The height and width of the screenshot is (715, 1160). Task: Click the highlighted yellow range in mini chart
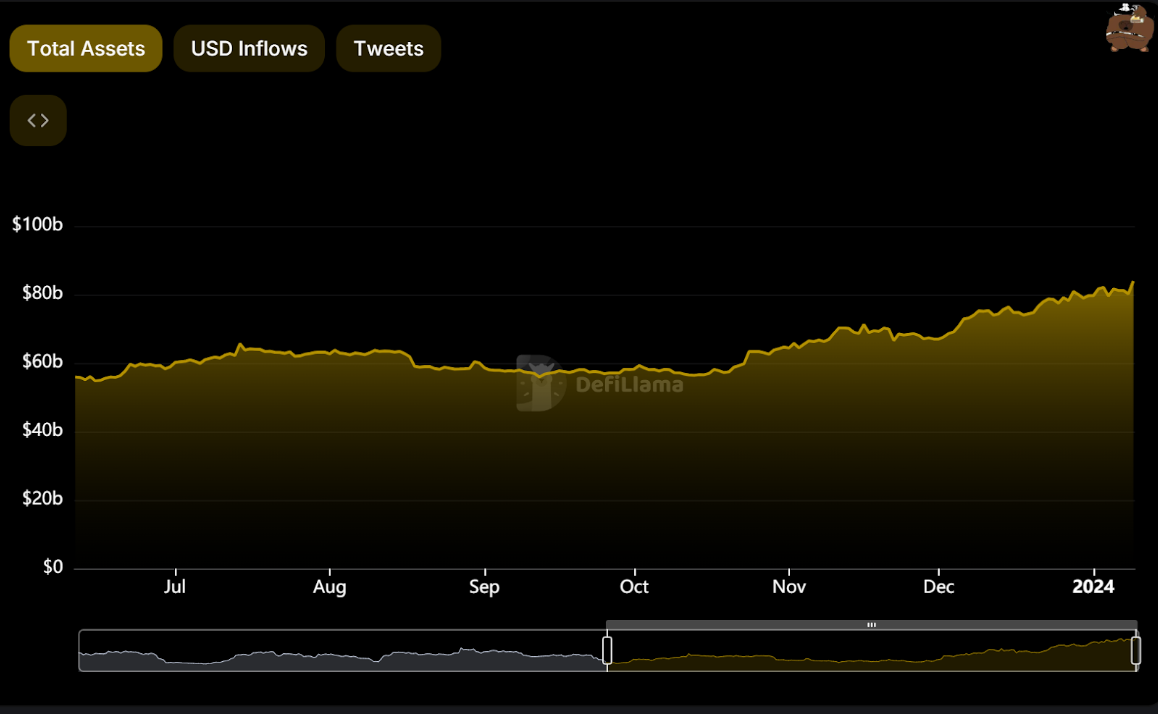(870, 655)
